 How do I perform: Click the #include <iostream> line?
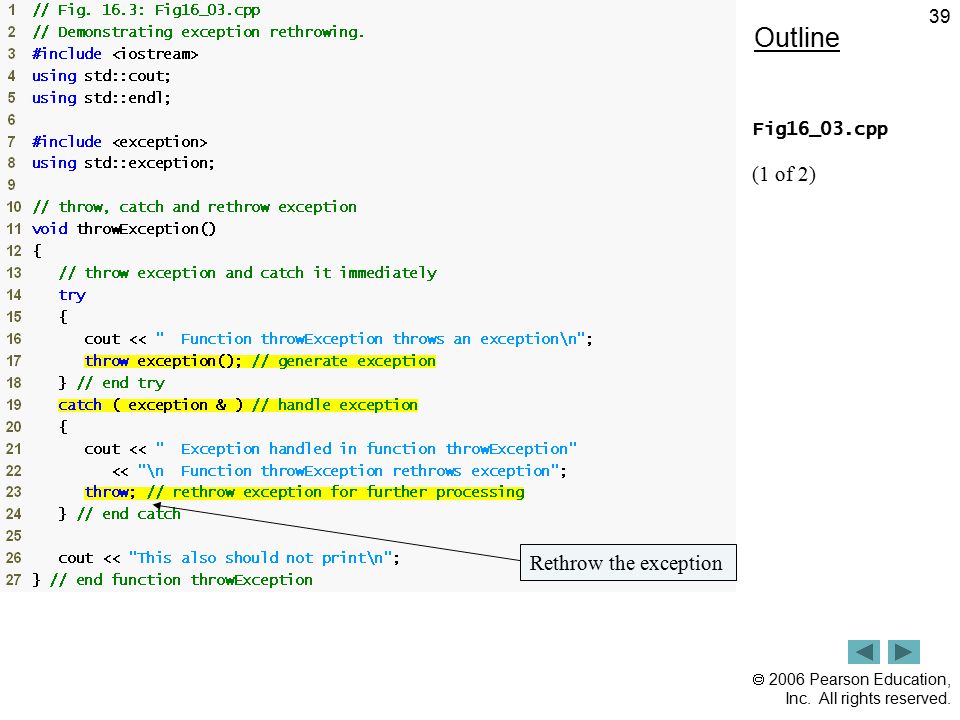pos(115,54)
